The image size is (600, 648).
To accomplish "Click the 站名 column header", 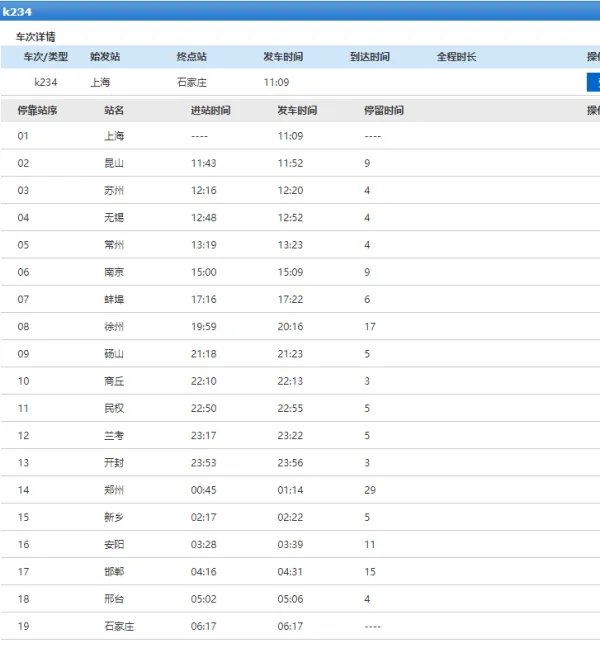I will pyautogui.click(x=114, y=110).
